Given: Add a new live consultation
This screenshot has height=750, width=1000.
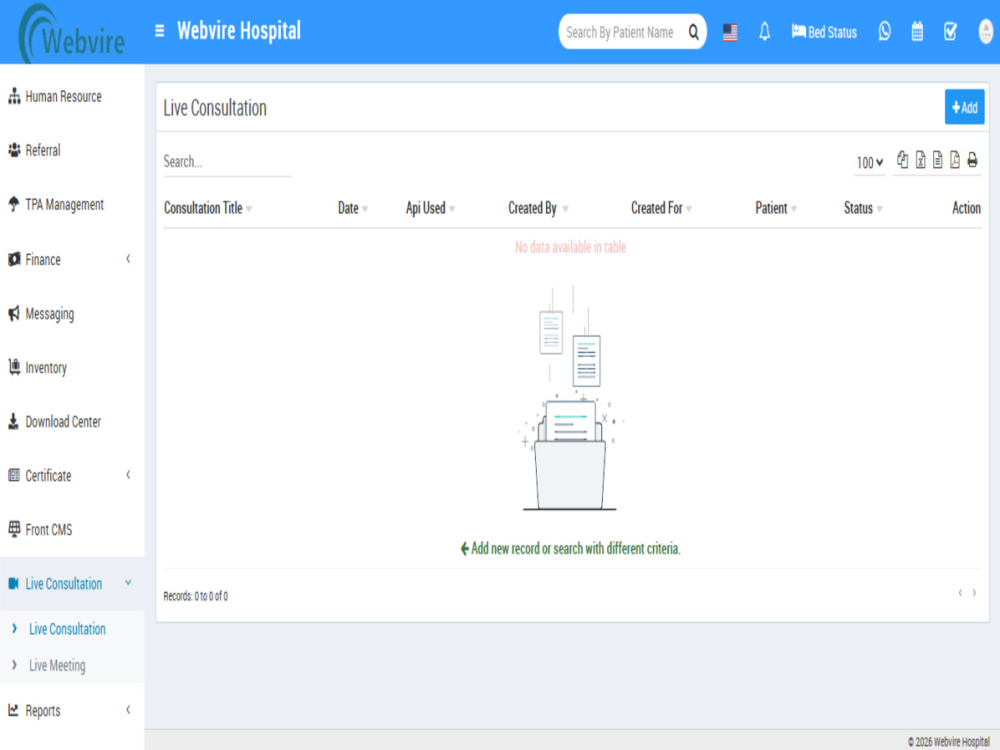Looking at the screenshot, I should [x=964, y=107].
